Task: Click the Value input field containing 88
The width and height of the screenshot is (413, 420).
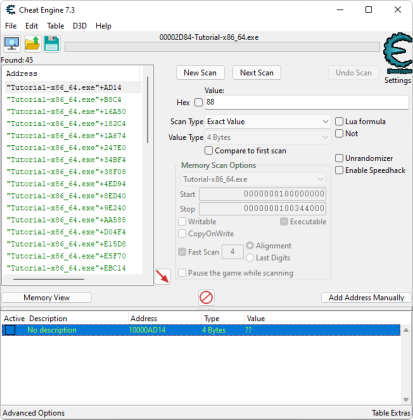Action: (306, 102)
